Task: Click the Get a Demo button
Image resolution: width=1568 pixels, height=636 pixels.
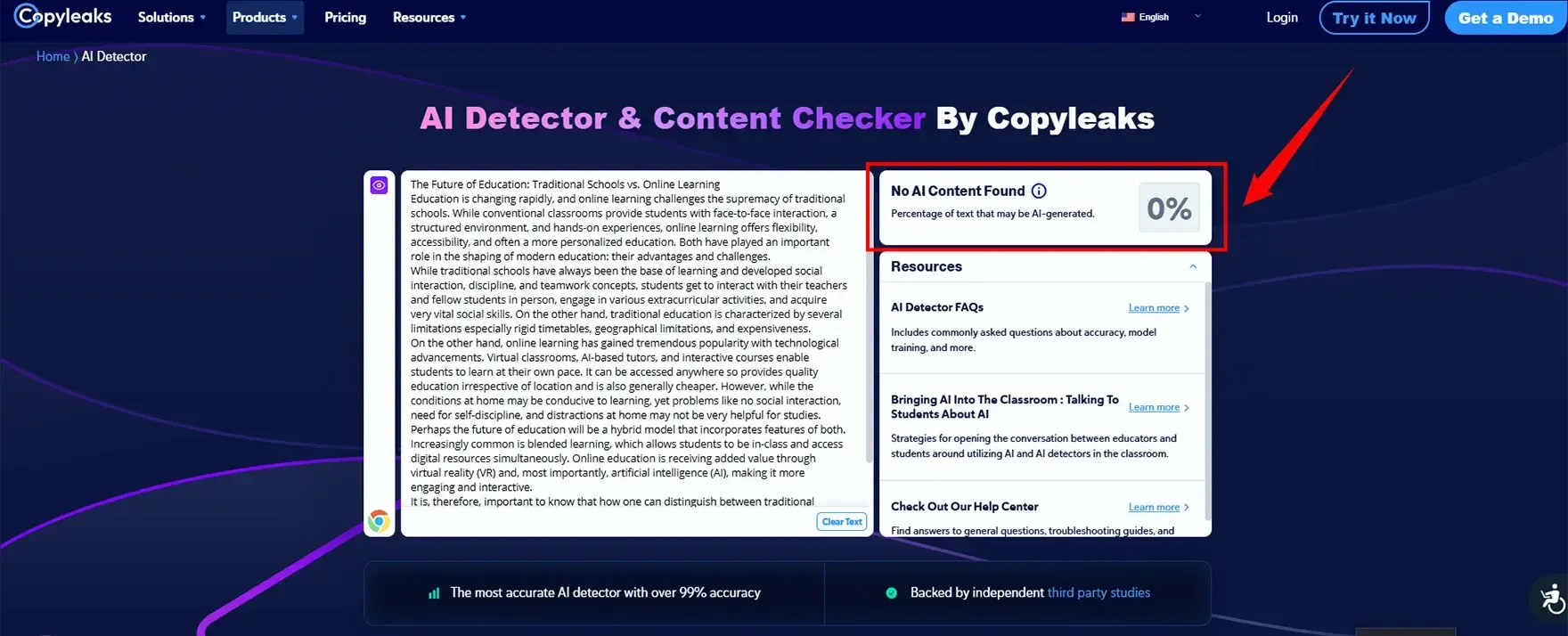Action: 1506,18
